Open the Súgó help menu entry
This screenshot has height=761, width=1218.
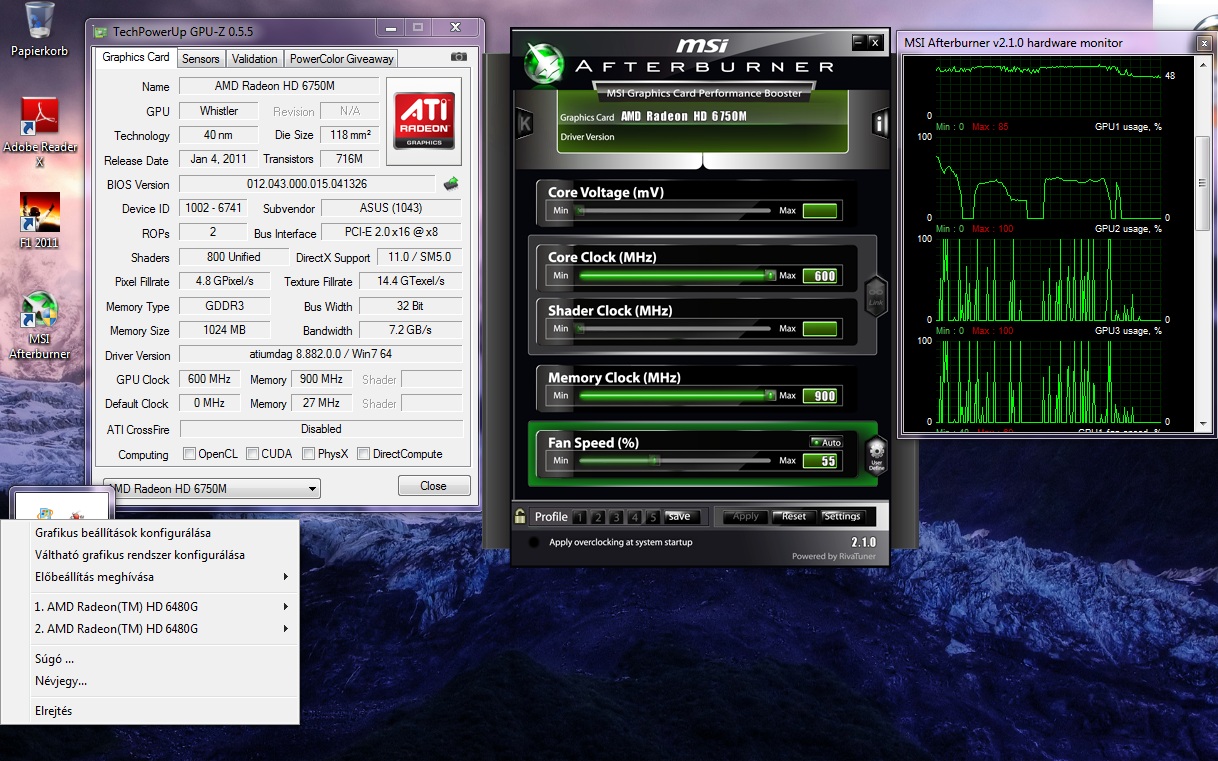150,659
